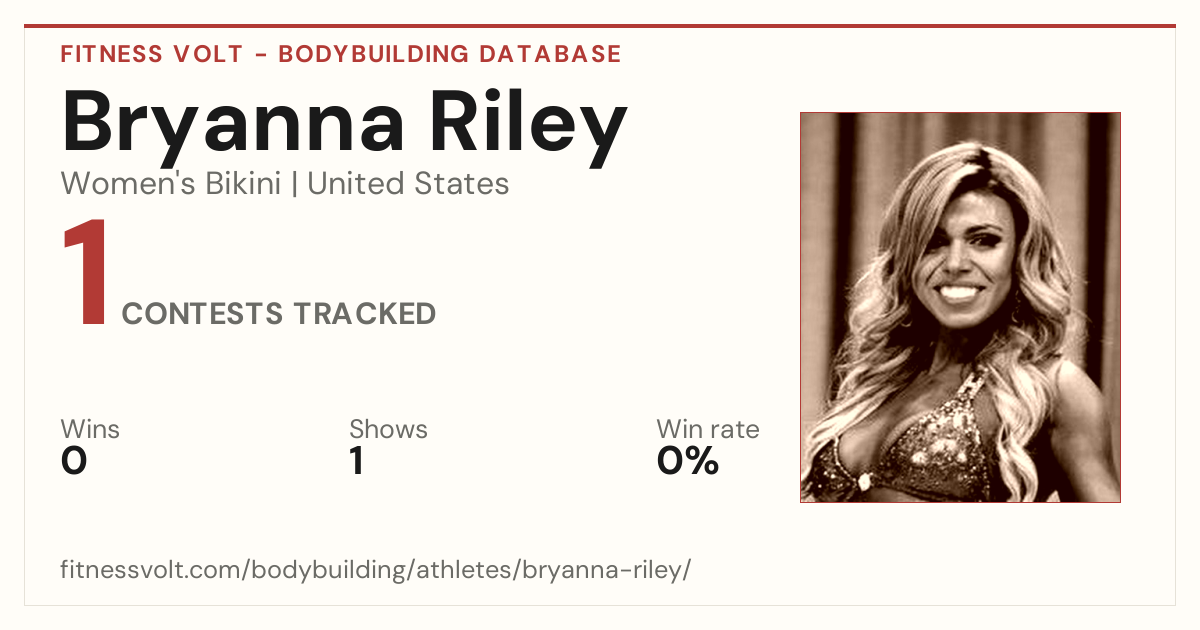1200x630 pixels.
Task: Click the pipe separator after Women's Bikini
Action: [294, 184]
